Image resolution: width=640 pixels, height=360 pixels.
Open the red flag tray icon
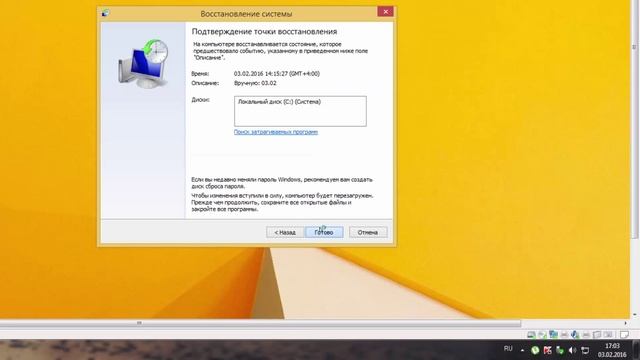click(547, 350)
